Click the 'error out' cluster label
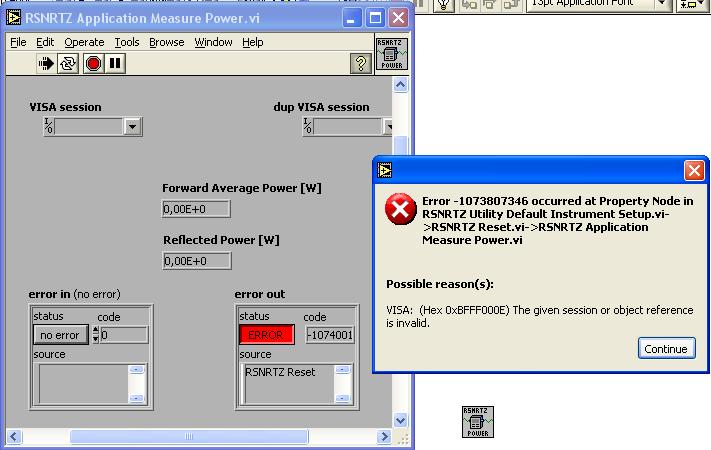711x450 pixels. coord(259,294)
